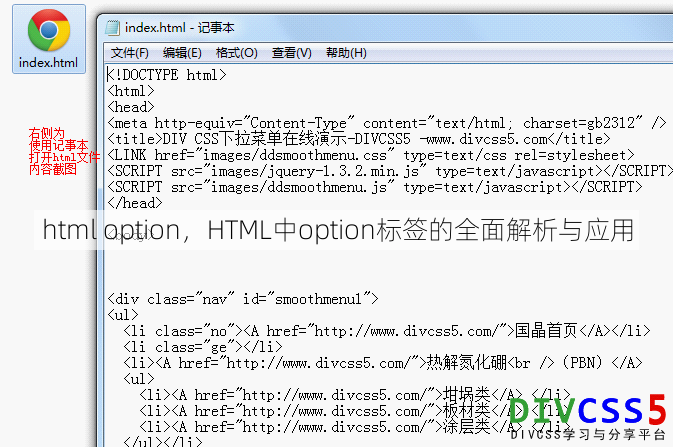Click the Notepad icon in title bar
Viewport: 673px width, 447px height.
point(112,28)
